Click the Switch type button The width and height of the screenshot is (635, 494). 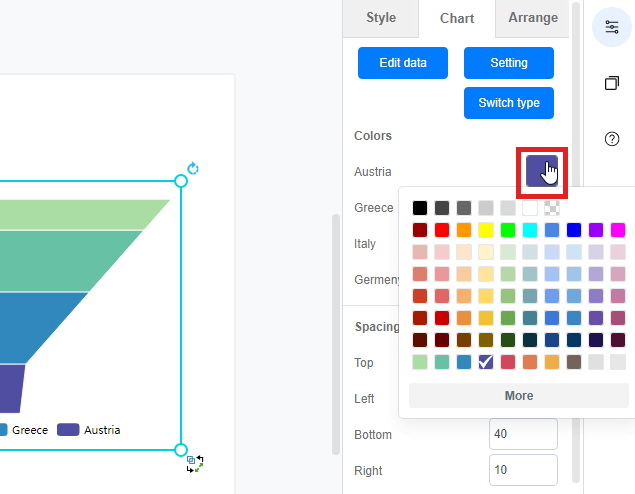point(508,103)
